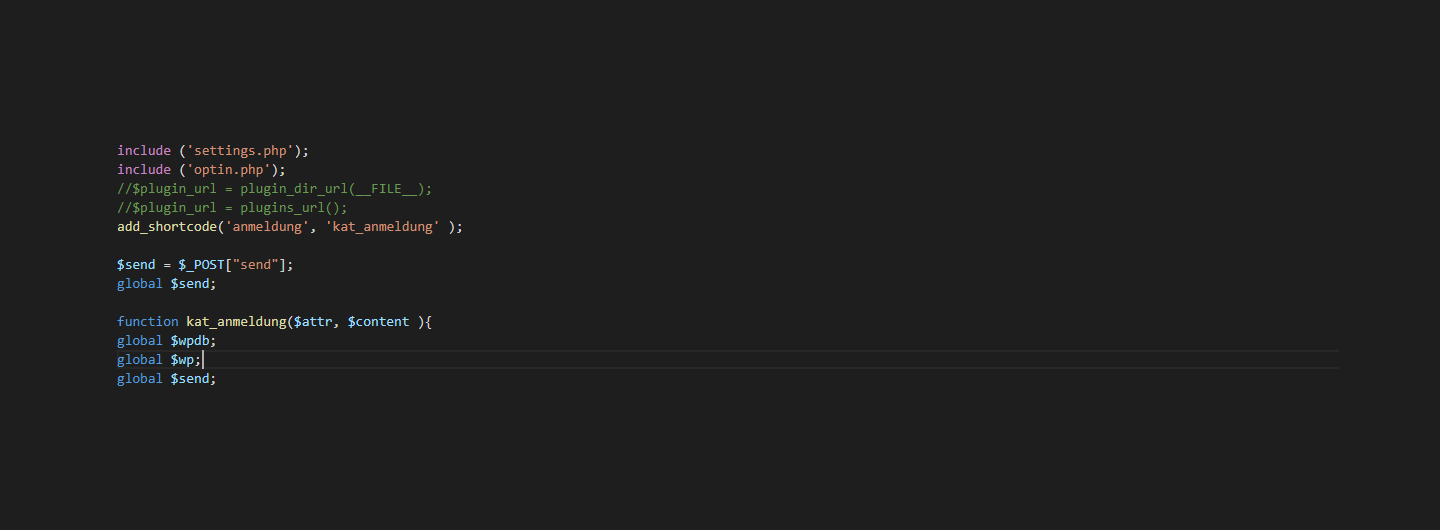1440x530 pixels.
Task: Click the 'kat_anmeldung' string argument
Action: (x=383, y=227)
